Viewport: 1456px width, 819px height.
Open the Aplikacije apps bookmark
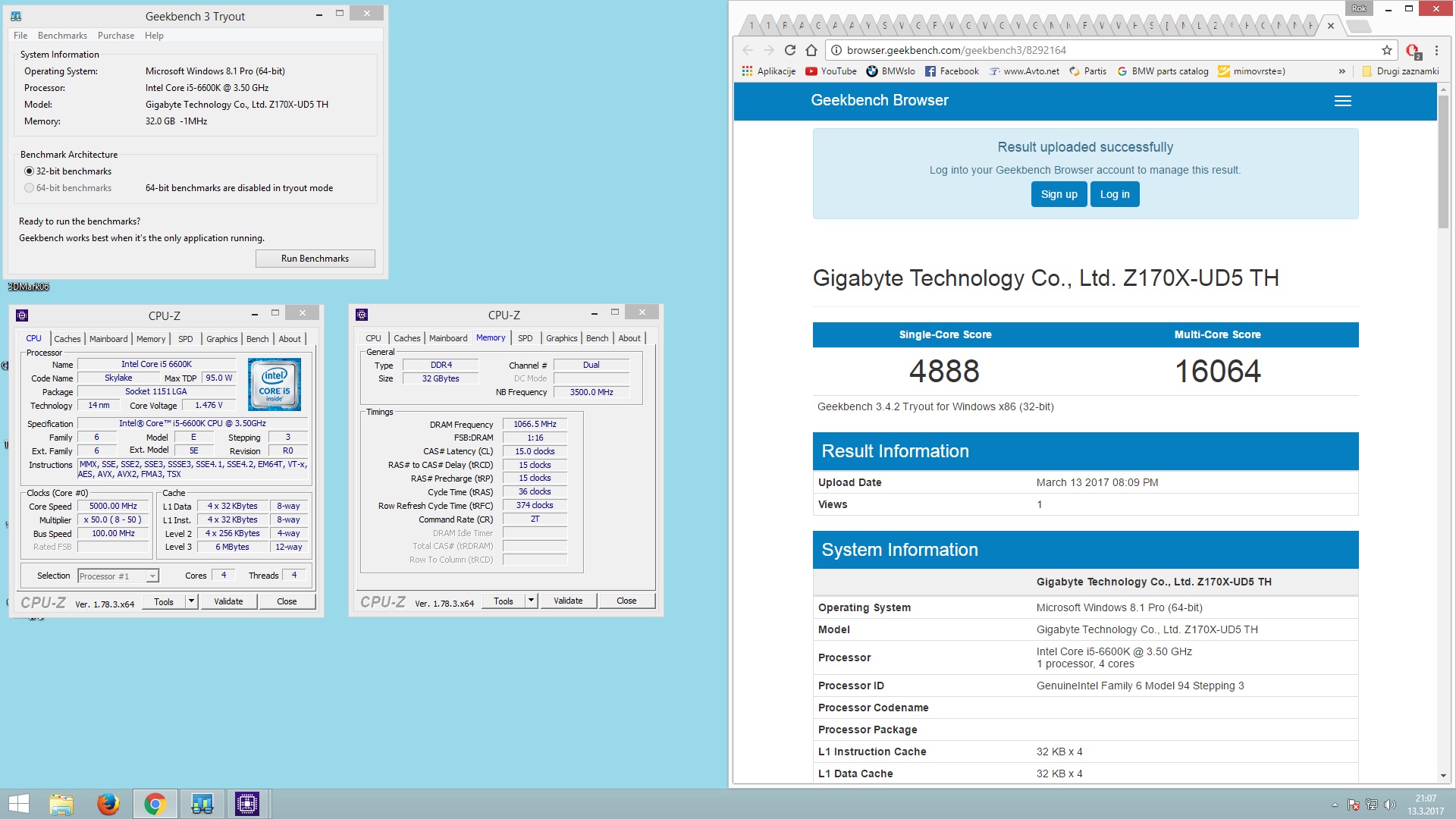click(768, 71)
